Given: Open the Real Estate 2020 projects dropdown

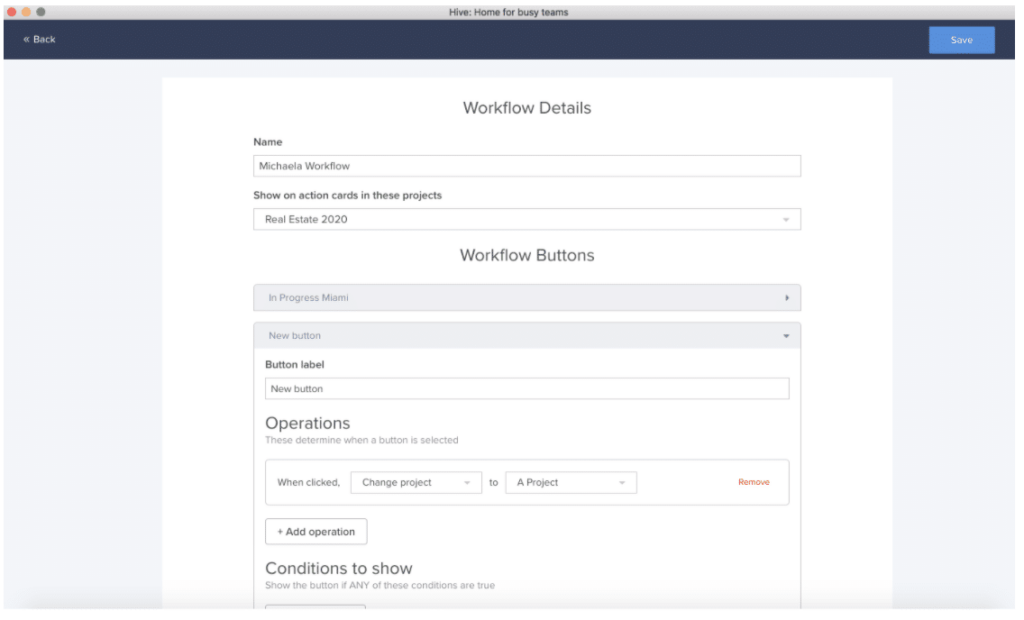Looking at the screenshot, I should tap(527, 218).
